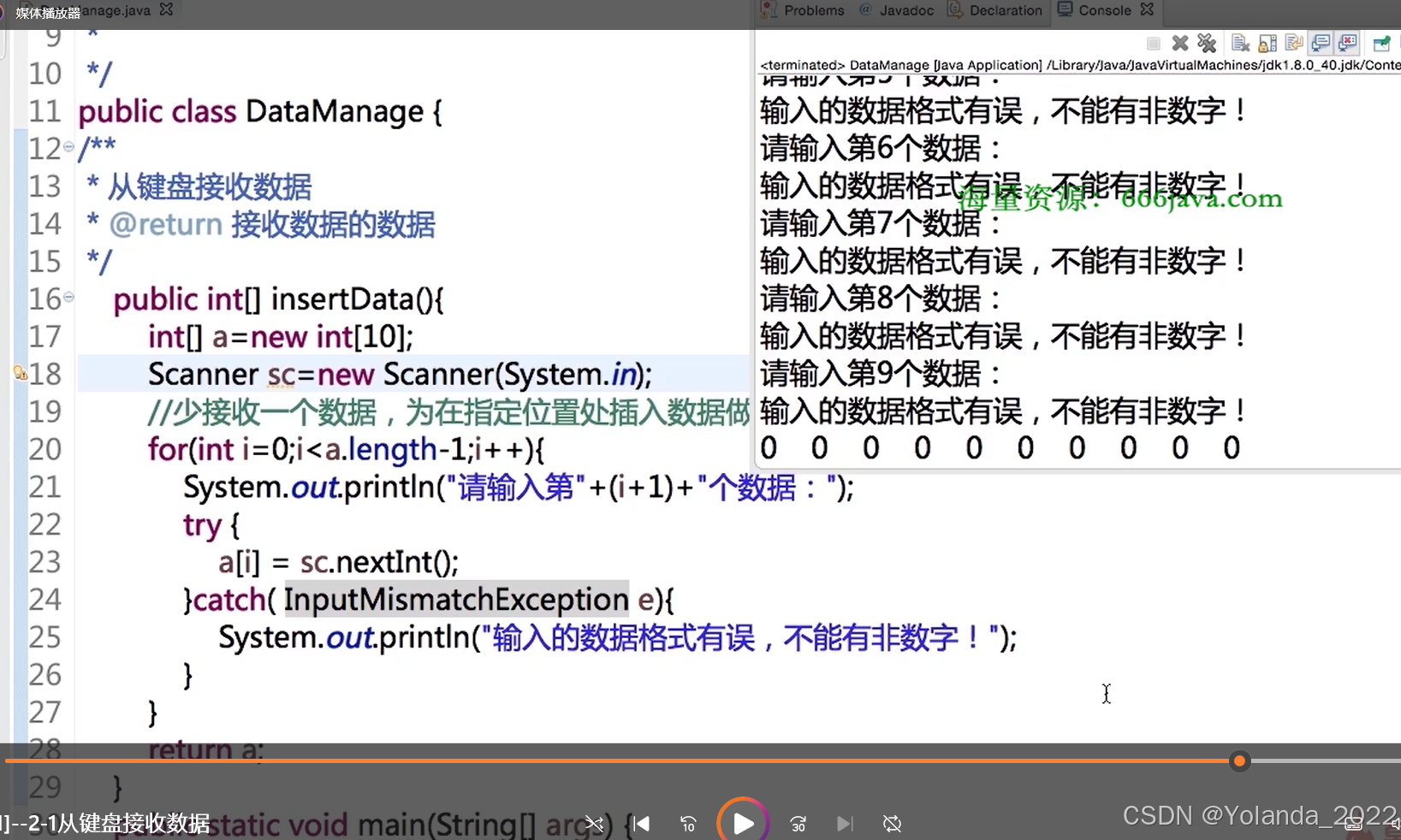Click the 'try {' keyword on line 22
Screen dimensions: 1401x840
pyautogui.click(x=211, y=525)
